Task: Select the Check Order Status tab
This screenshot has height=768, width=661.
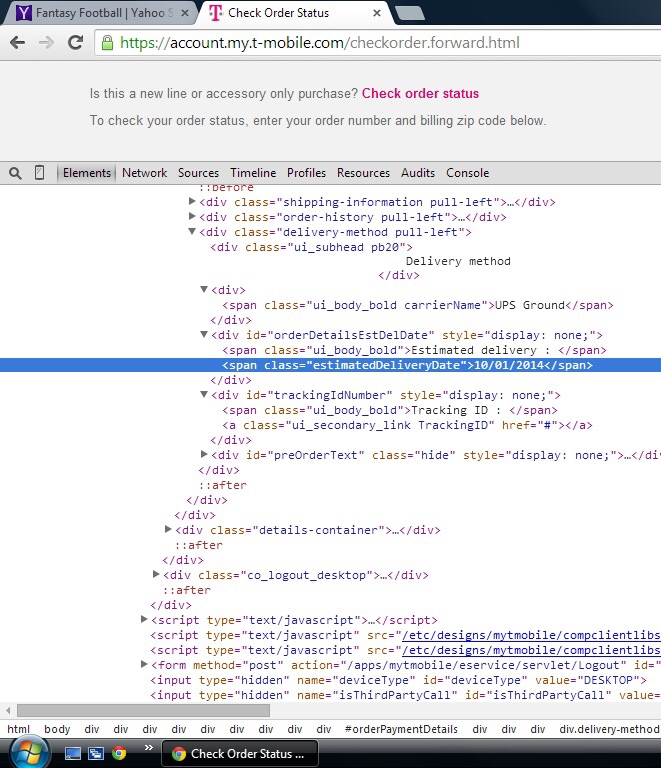Action: [294, 13]
